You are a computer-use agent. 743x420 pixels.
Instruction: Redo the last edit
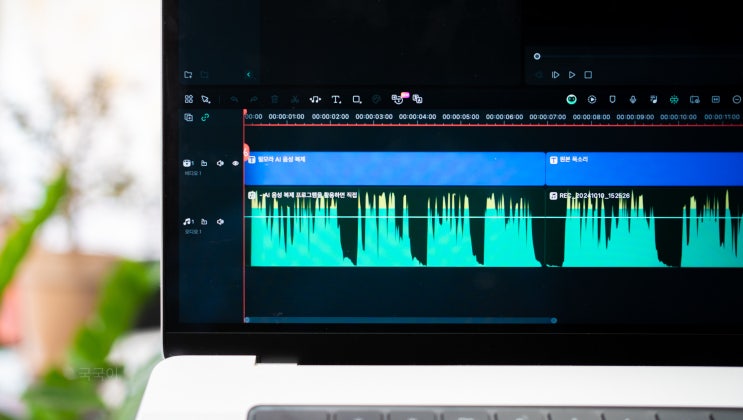click(x=254, y=99)
